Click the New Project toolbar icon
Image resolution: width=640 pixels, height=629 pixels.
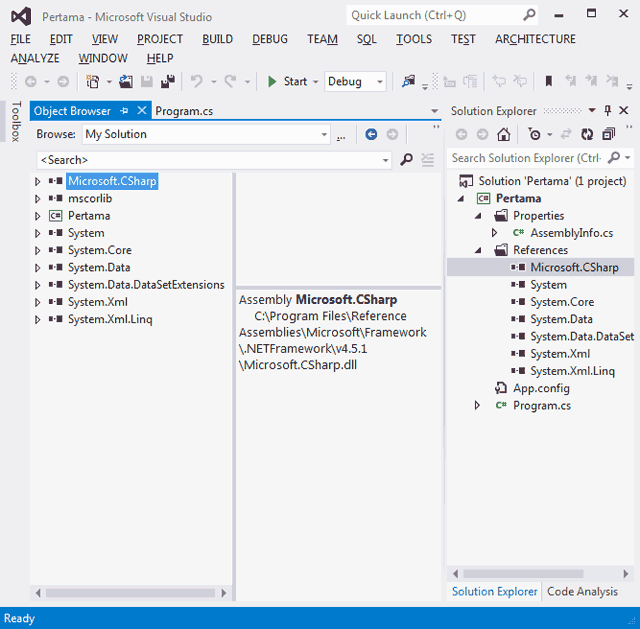point(93,82)
